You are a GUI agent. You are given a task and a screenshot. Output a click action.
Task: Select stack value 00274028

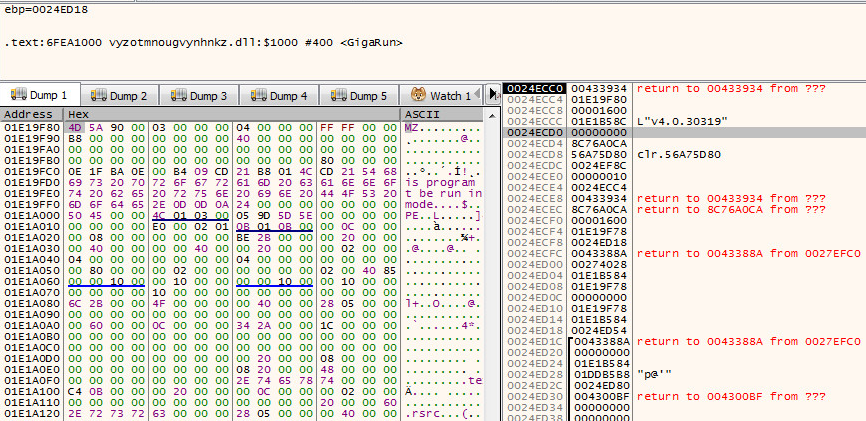pyautogui.click(x=599, y=265)
